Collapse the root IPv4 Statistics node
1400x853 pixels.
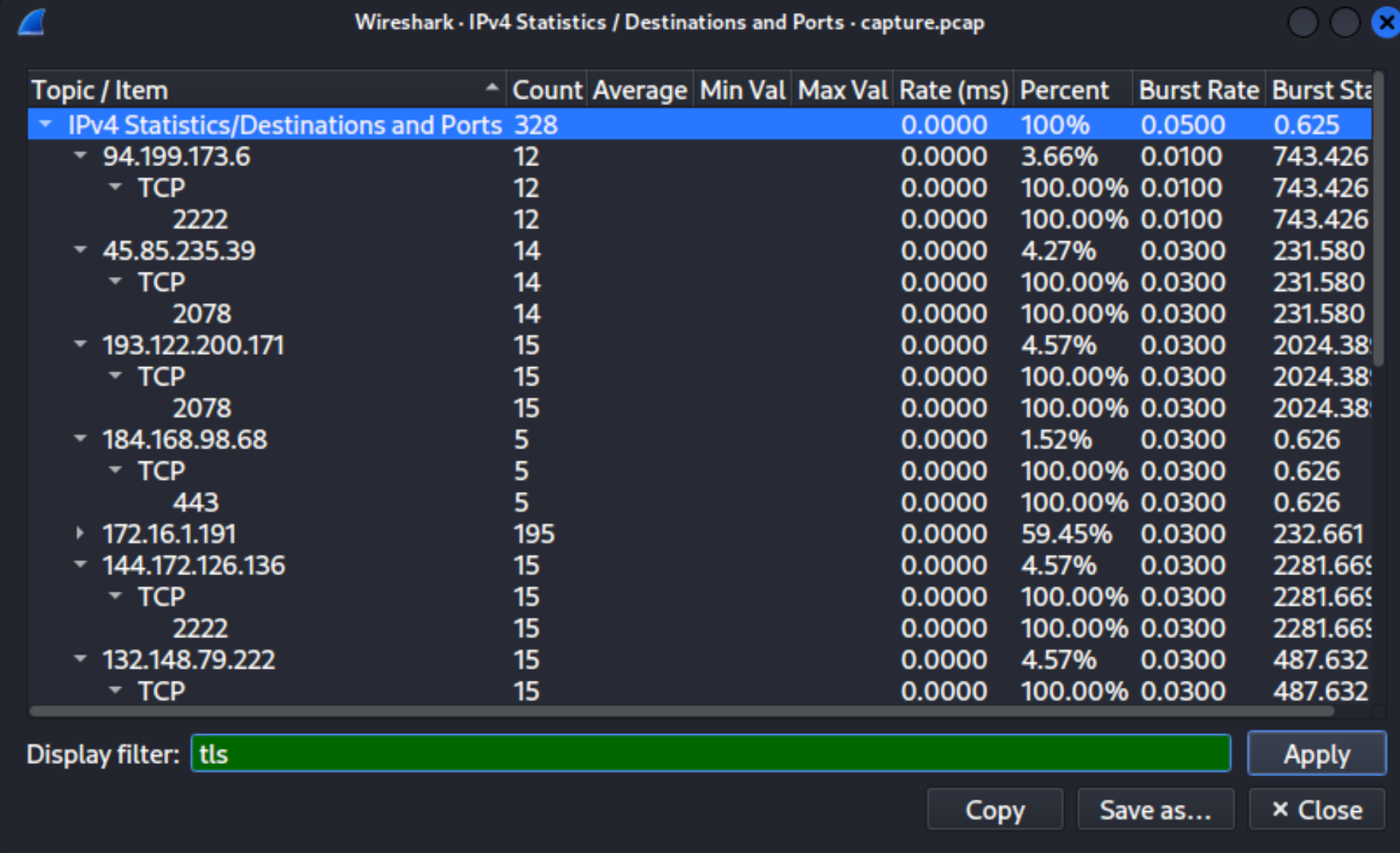pos(46,123)
